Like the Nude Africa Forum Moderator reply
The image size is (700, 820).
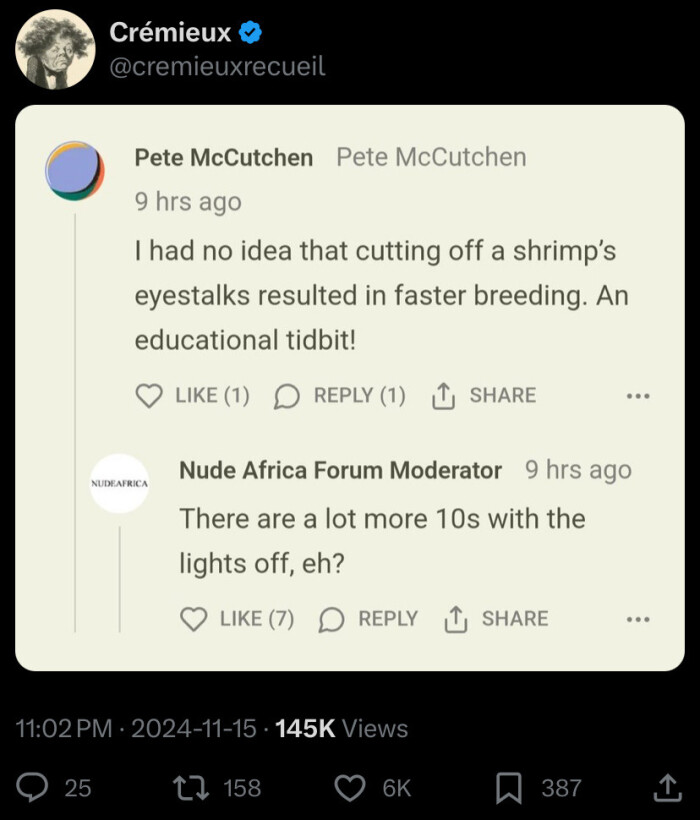pos(193,620)
